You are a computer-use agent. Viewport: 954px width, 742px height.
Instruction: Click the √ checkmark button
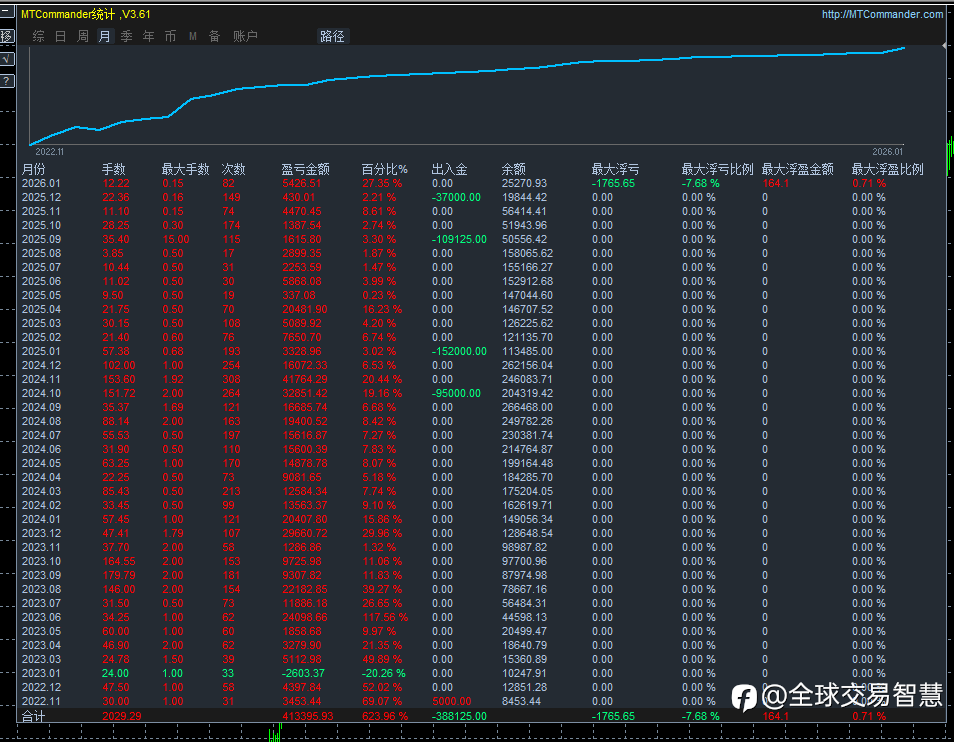[7, 59]
